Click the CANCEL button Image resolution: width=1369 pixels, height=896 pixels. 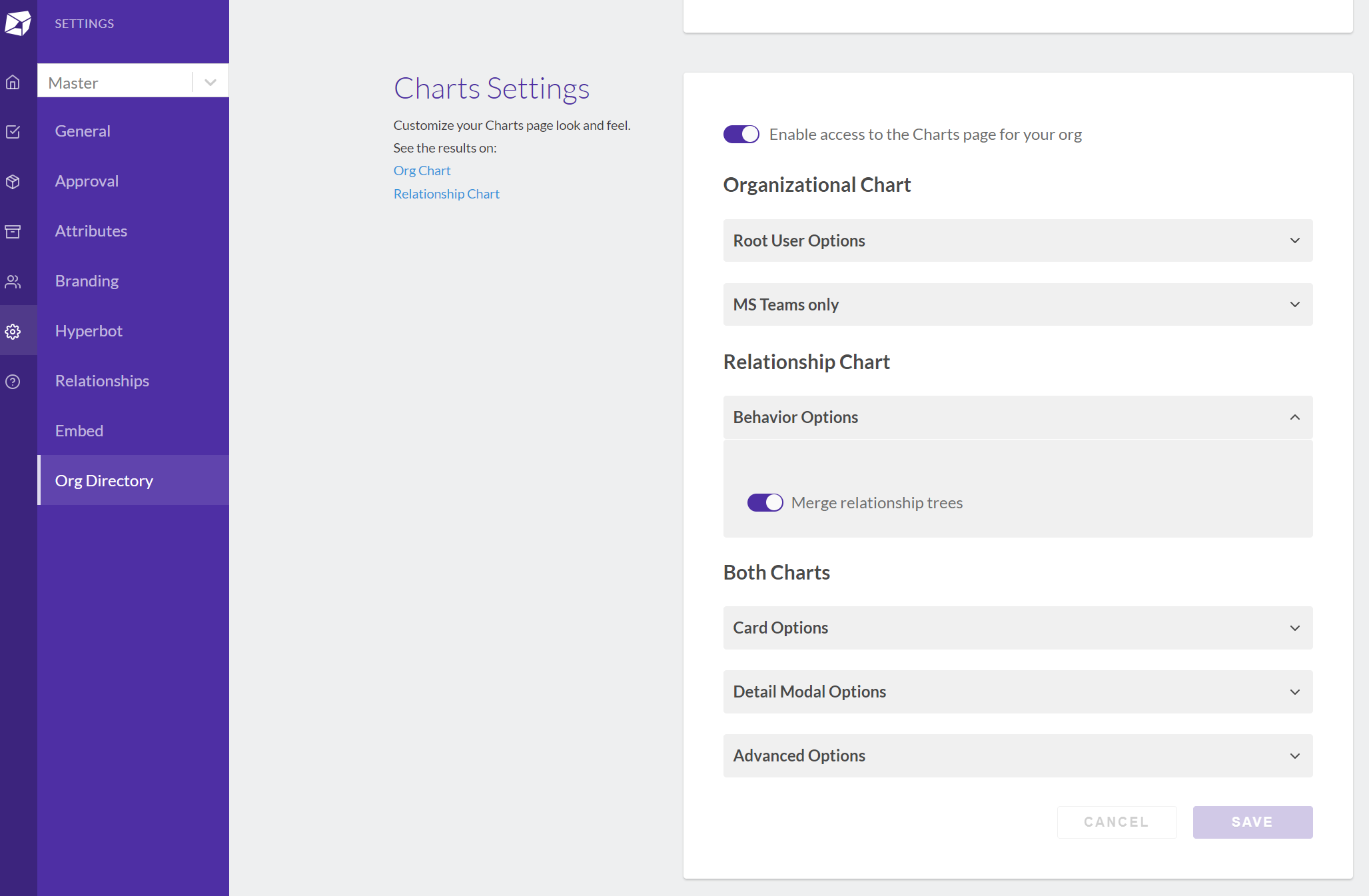point(1117,822)
